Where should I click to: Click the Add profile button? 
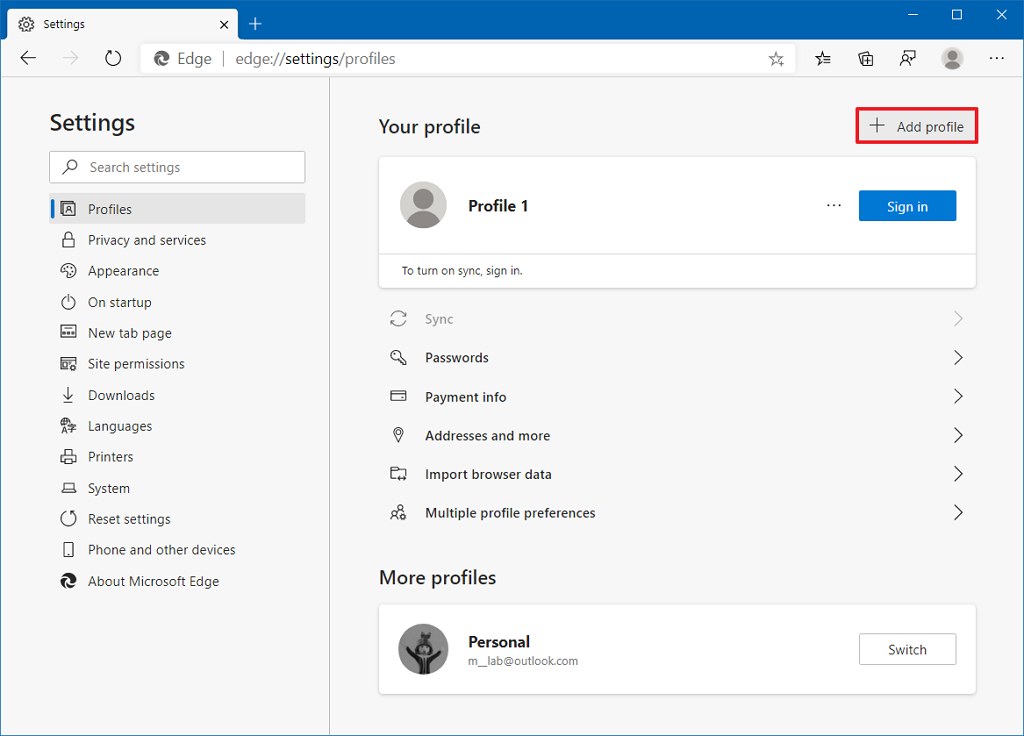click(917, 127)
